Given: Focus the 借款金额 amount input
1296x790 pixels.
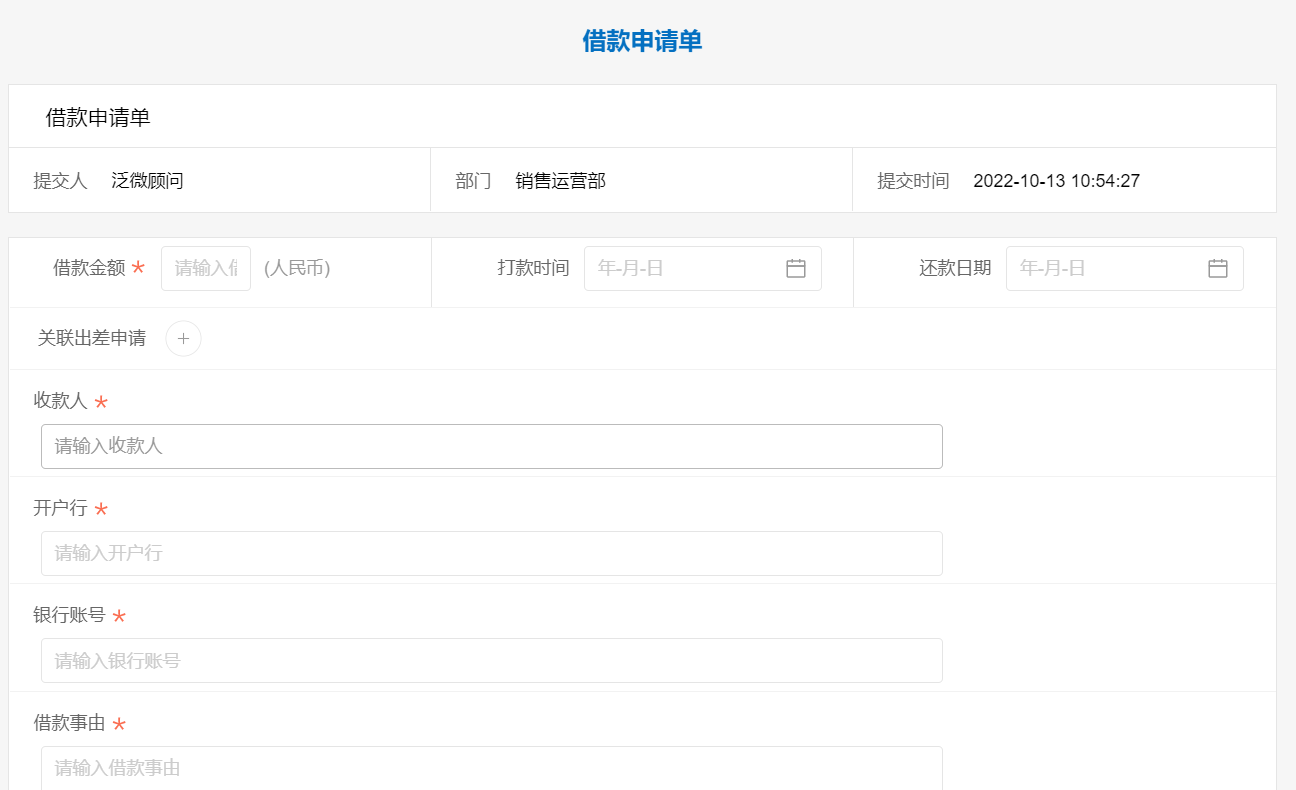Looking at the screenshot, I should click(206, 268).
